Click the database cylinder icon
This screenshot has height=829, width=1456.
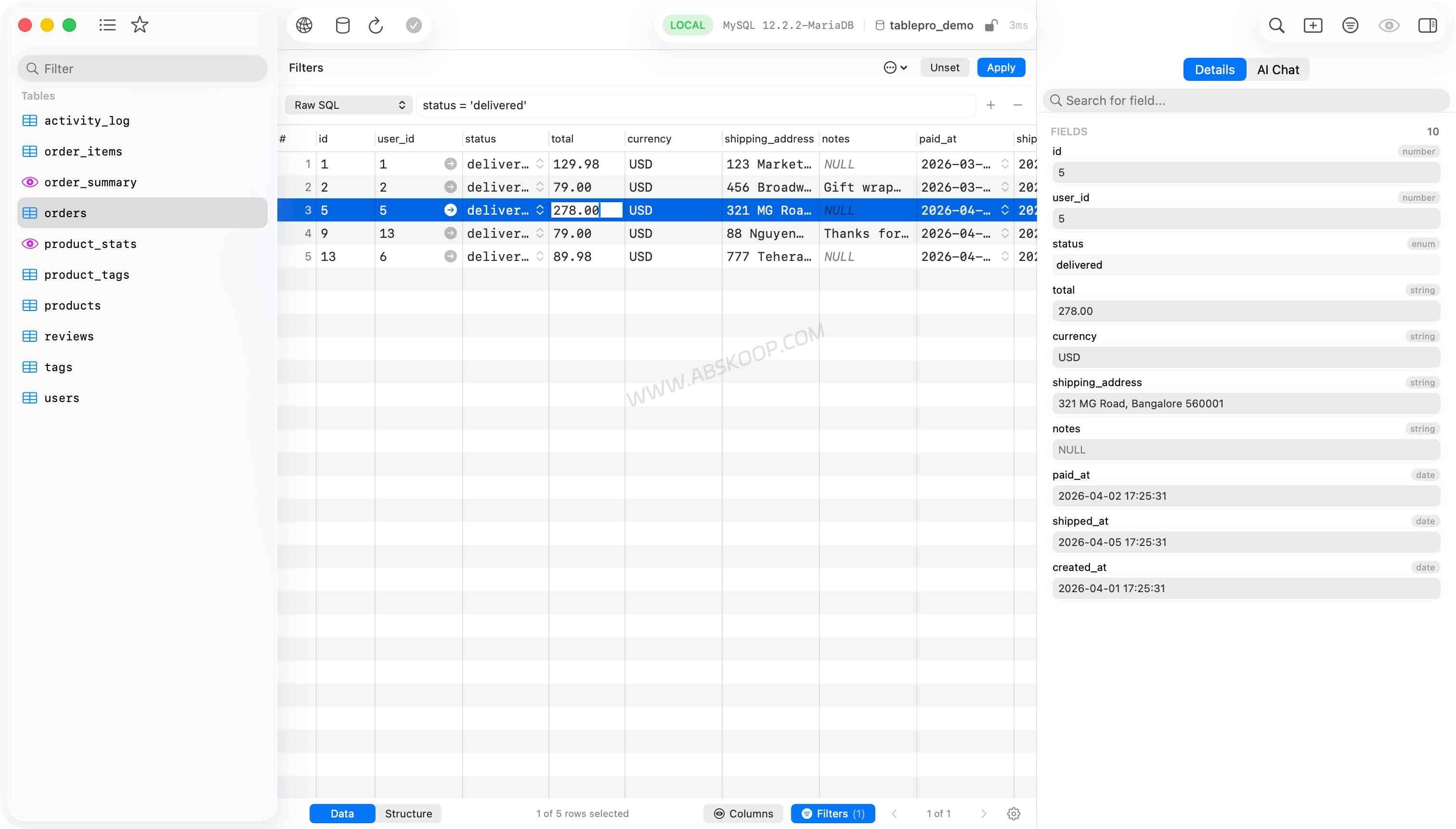point(342,25)
